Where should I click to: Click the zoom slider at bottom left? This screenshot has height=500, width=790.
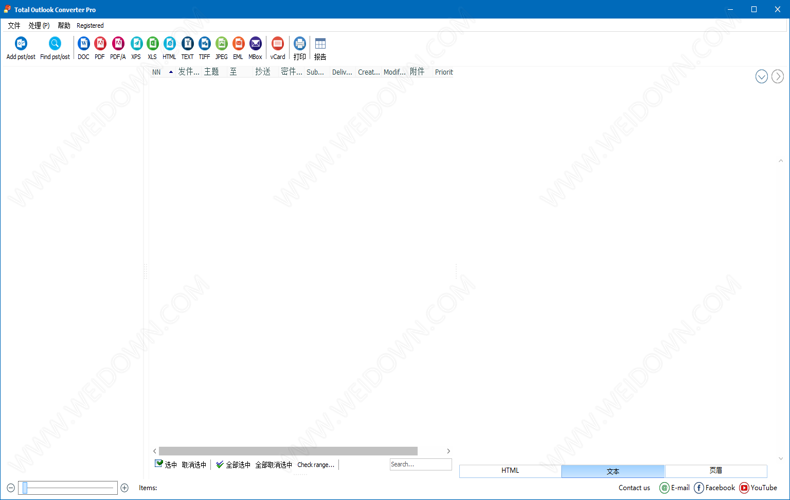click(x=68, y=488)
